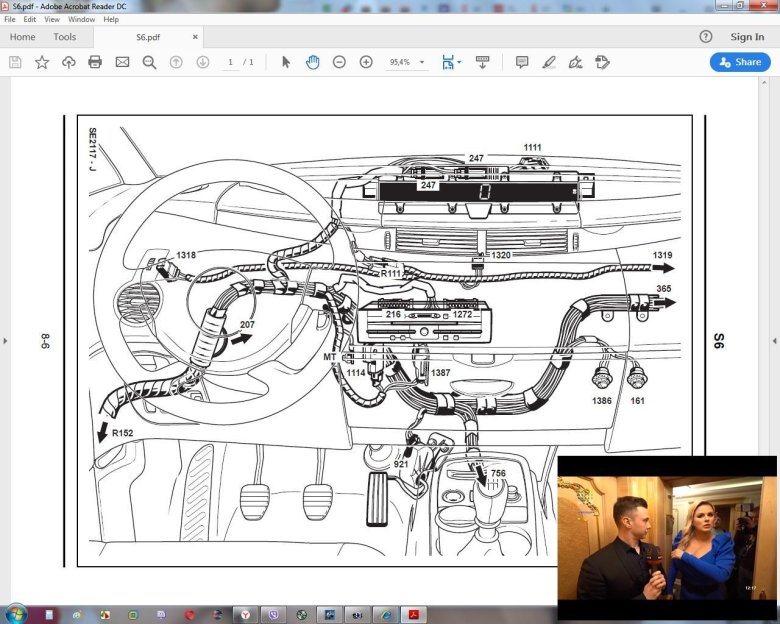Send file by email envelope icon
780x624 pixels.
click(x=122, y=62)
